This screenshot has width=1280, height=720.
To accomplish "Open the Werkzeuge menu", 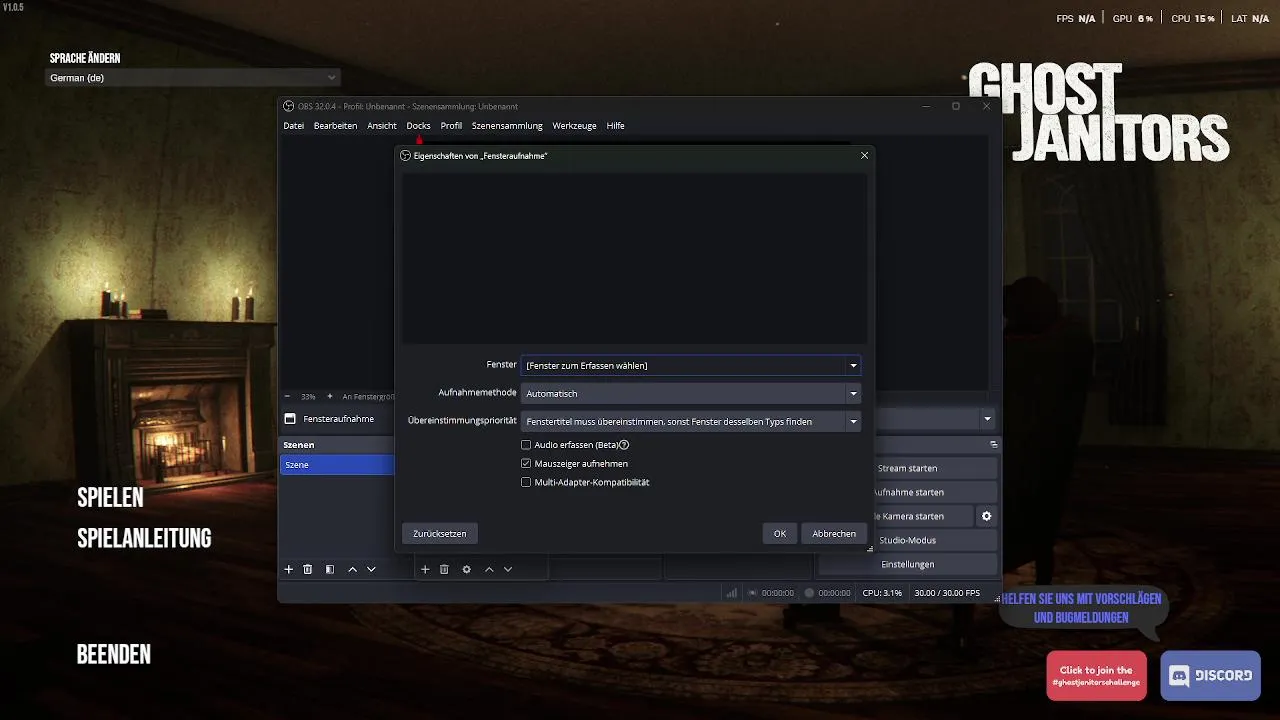I will pyautogui.click(x=574, y=126).
